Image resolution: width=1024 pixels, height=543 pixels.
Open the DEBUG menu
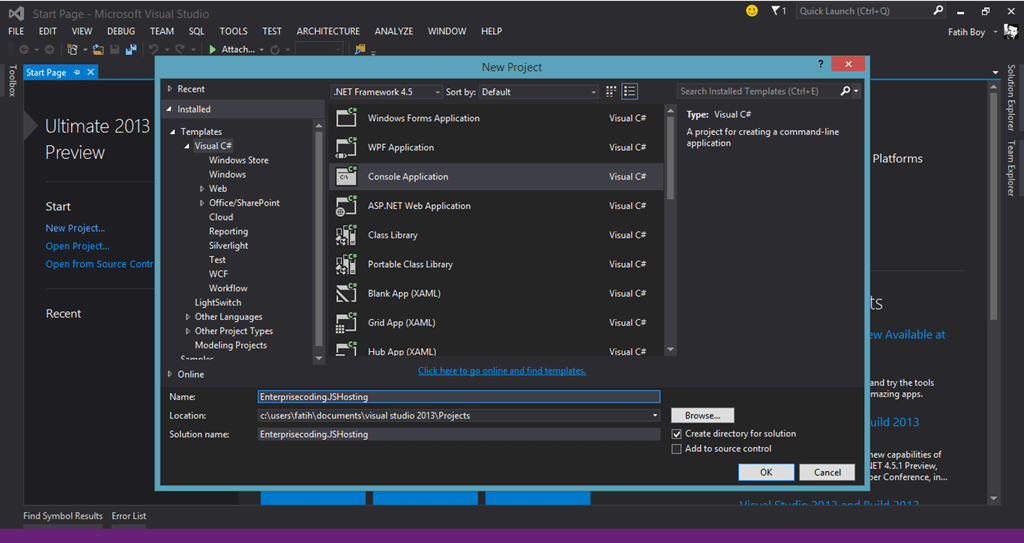tap(121, 31)
